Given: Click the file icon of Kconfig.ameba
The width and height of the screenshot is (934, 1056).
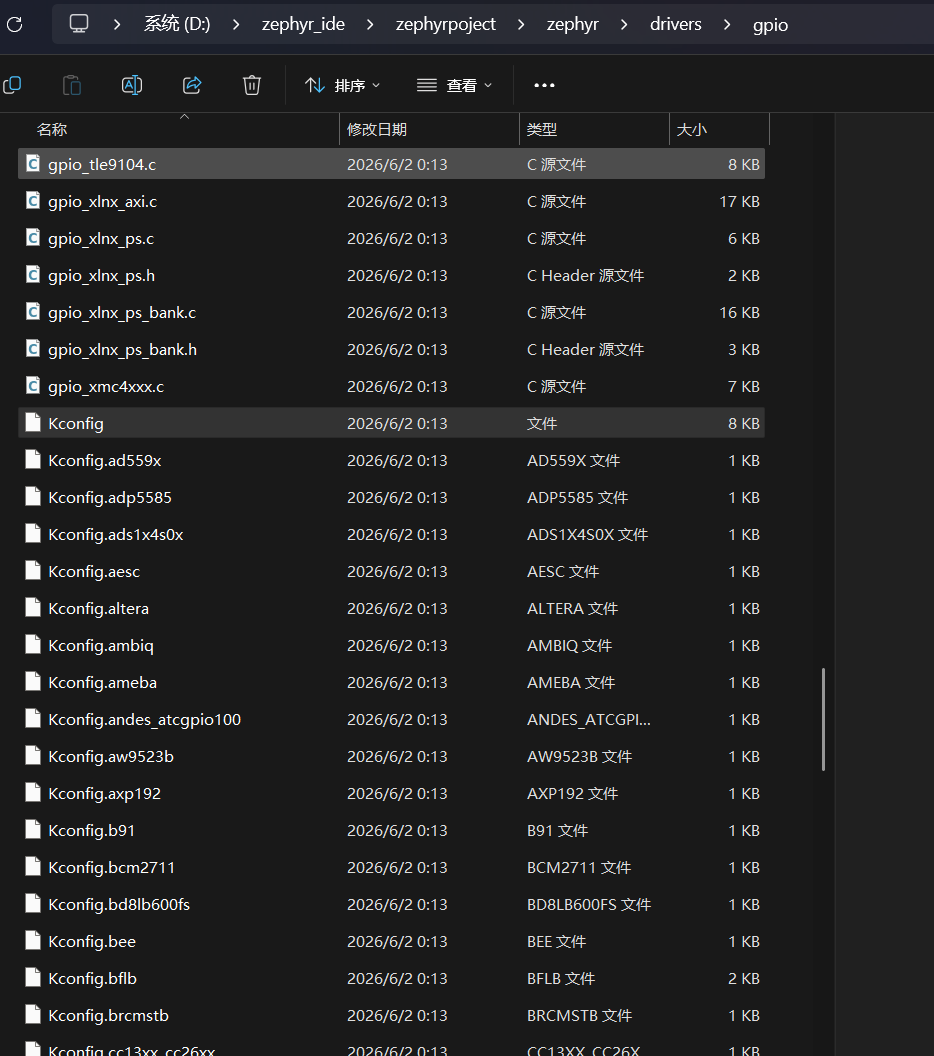Looking at the screenshot, I should pos(32,682).
